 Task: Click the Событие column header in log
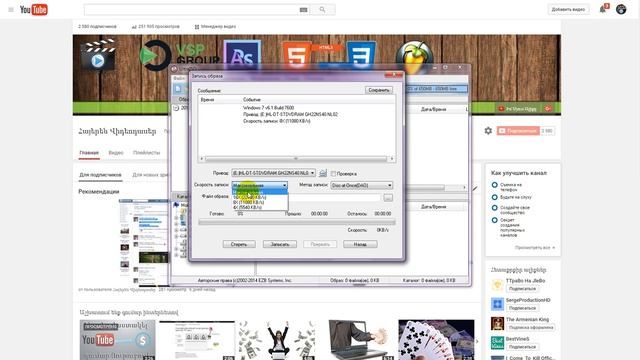252,100
